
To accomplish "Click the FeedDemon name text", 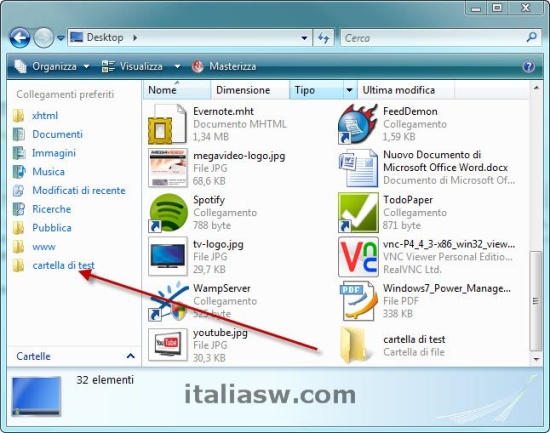I will 410,111.
